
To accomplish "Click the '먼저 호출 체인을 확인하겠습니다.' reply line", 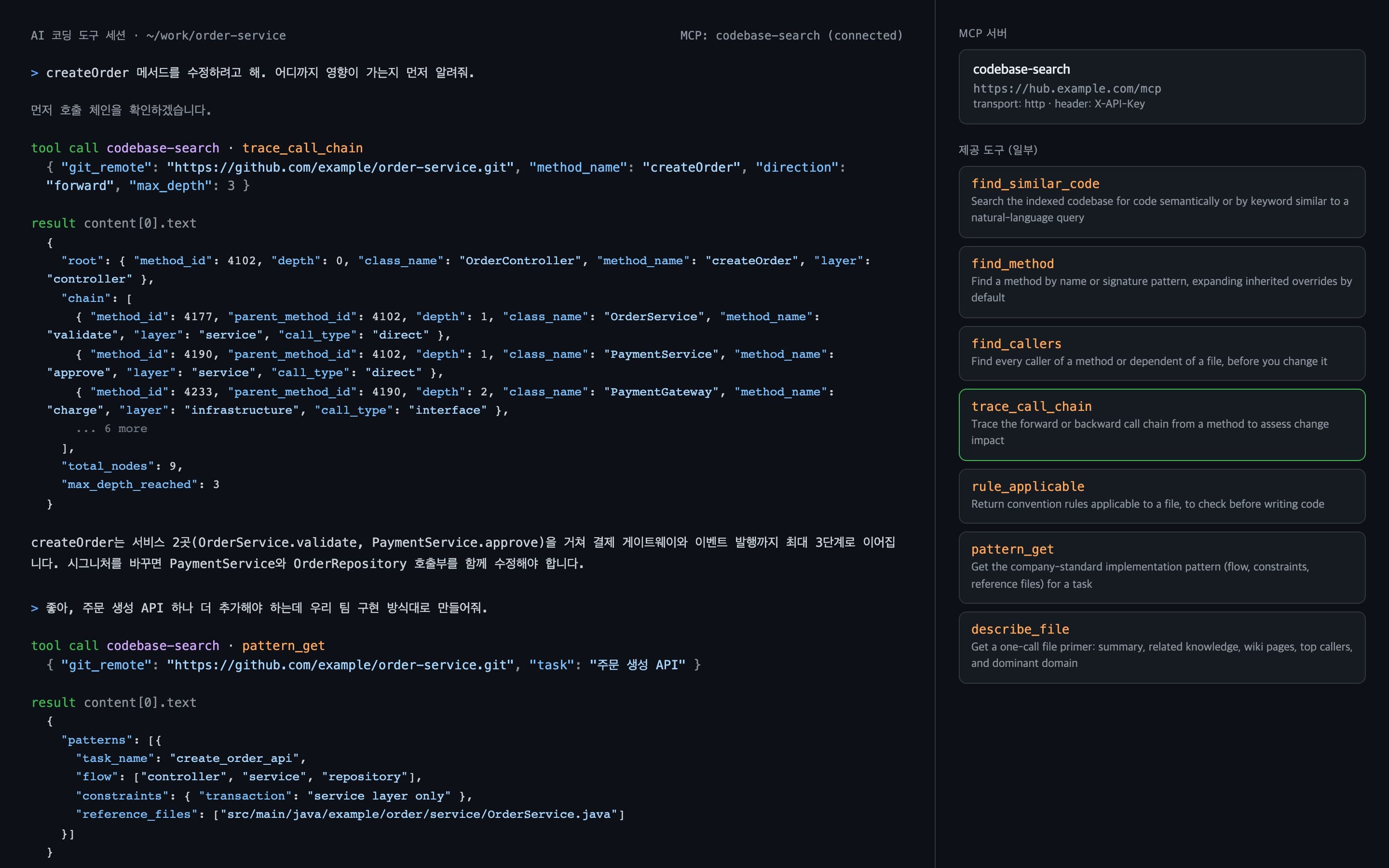I will pos(121,109).
